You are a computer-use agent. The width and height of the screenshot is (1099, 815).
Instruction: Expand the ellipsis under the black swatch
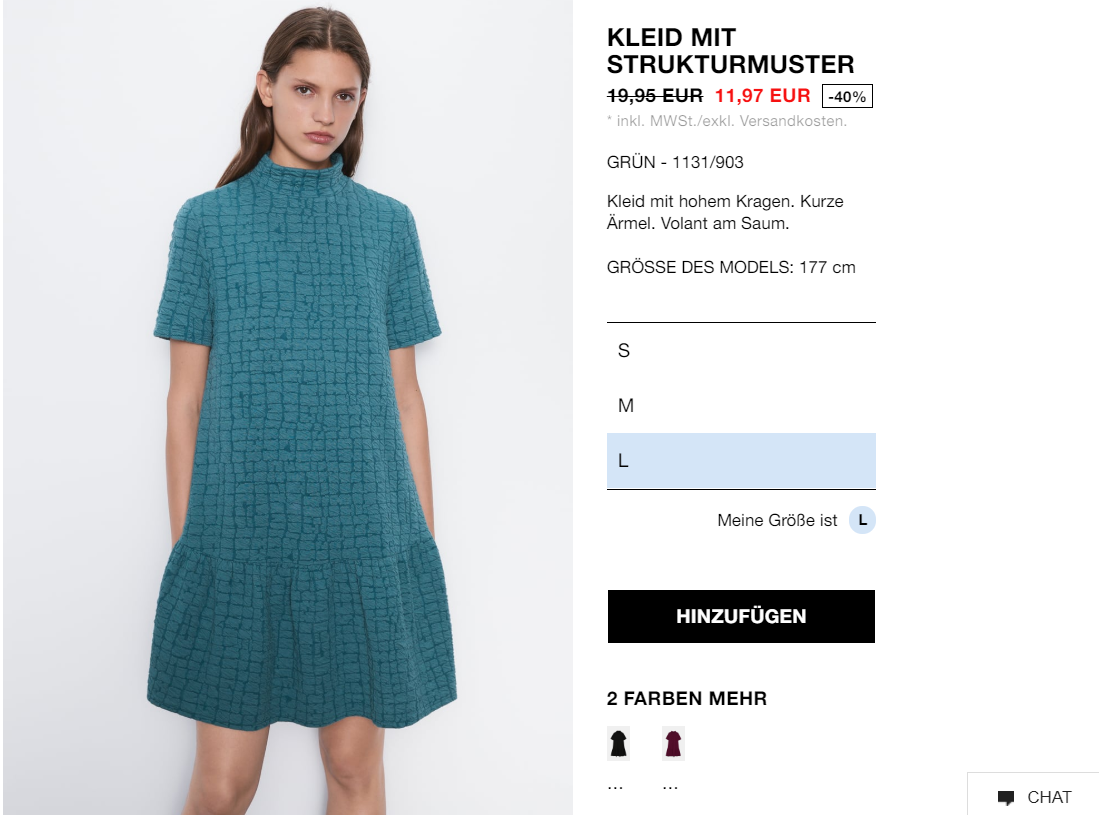[615, 787]
